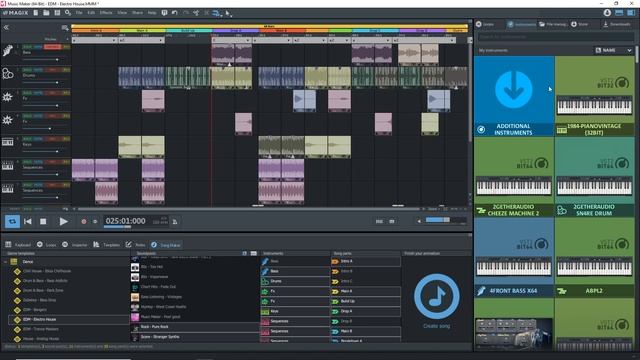Save the project using the disk icon
Image resolution: width=640 pixels, height=360 pixels.
coord(57,13)
